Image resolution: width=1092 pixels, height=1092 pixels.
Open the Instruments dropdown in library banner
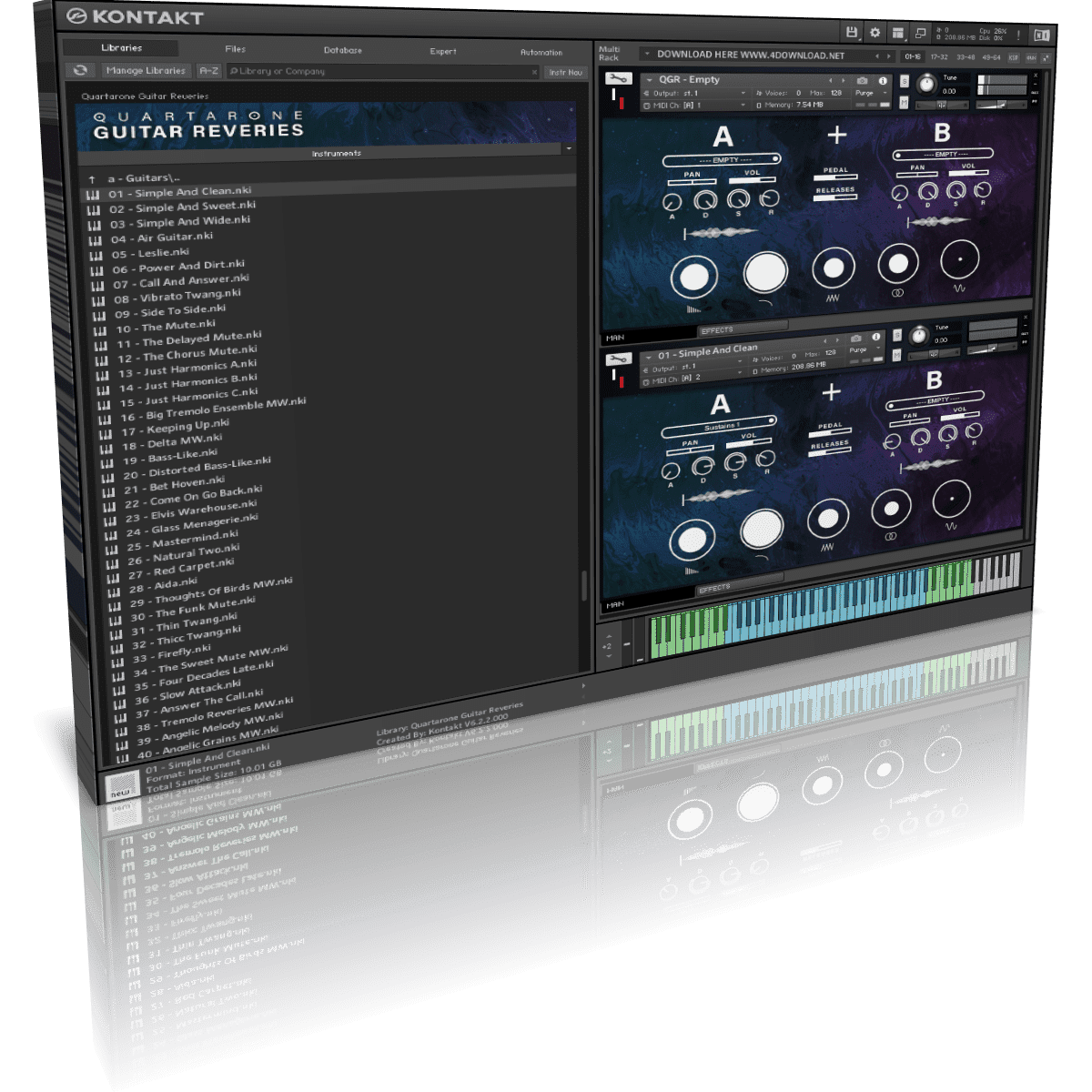pos(569,148)
